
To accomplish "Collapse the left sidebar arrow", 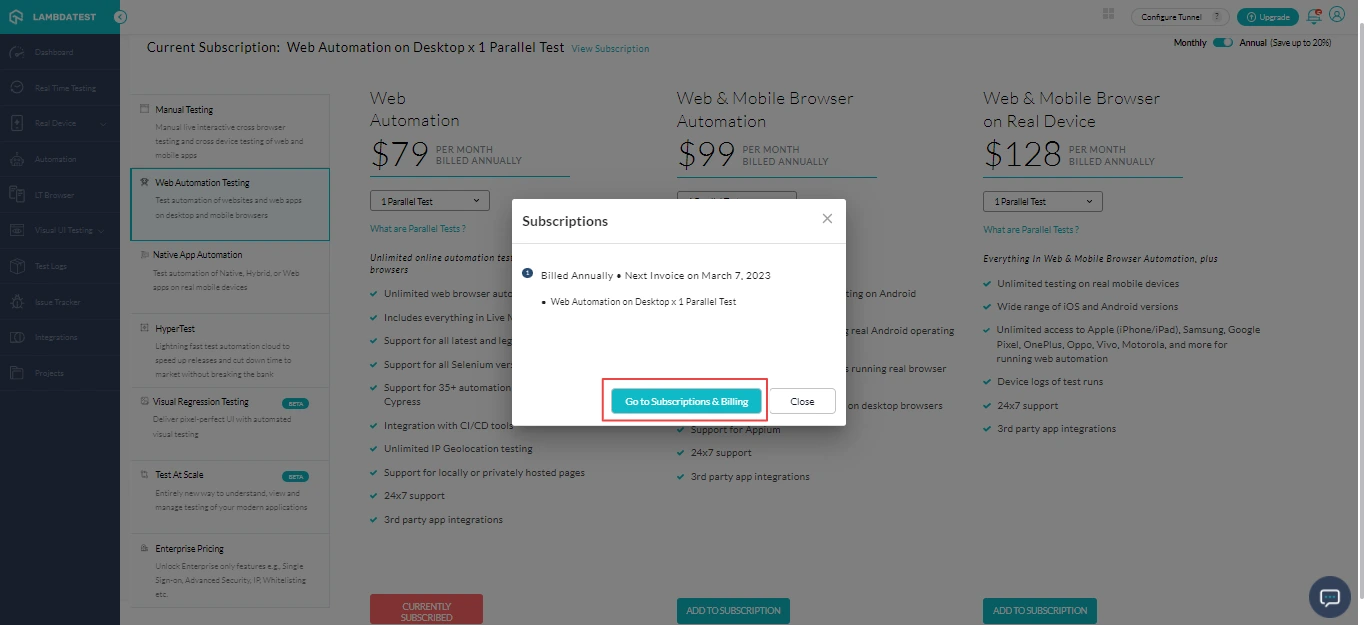I will point(120,17).
